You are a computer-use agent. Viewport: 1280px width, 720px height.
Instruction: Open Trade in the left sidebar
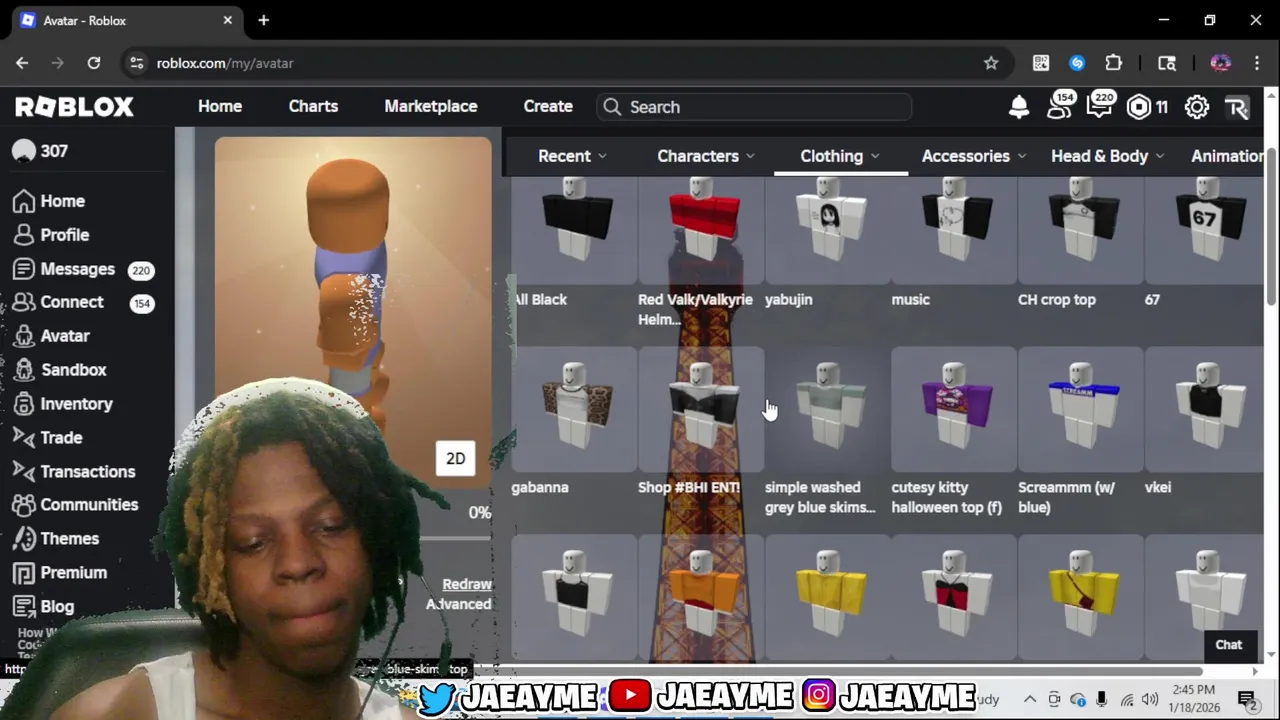[48, 438]
